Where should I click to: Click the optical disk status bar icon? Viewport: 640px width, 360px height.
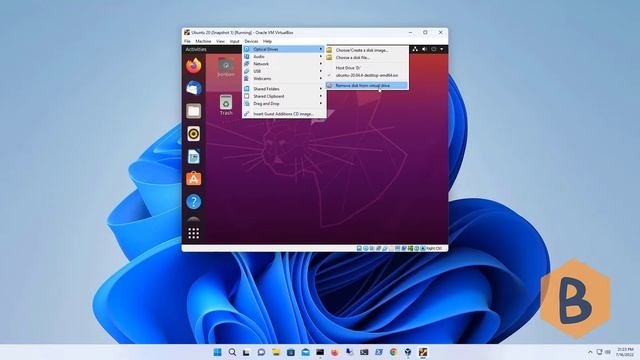(366, 248)
